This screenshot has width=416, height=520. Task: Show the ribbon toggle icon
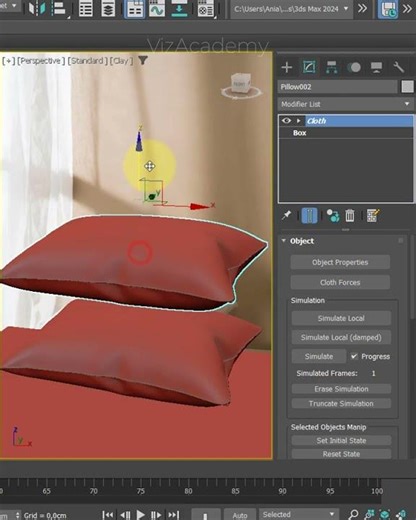coord(134,8)
